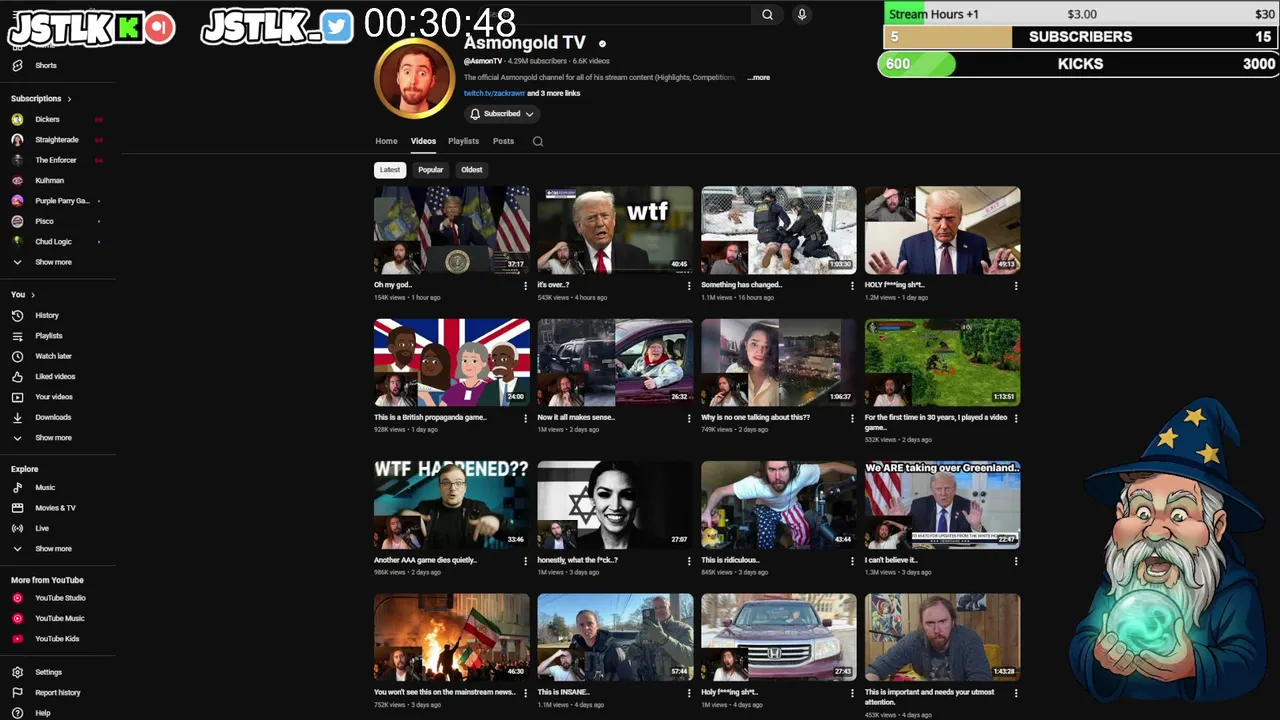
Task: Open the twitch.tv/zackrawrr link
Action: click(494, 93)
